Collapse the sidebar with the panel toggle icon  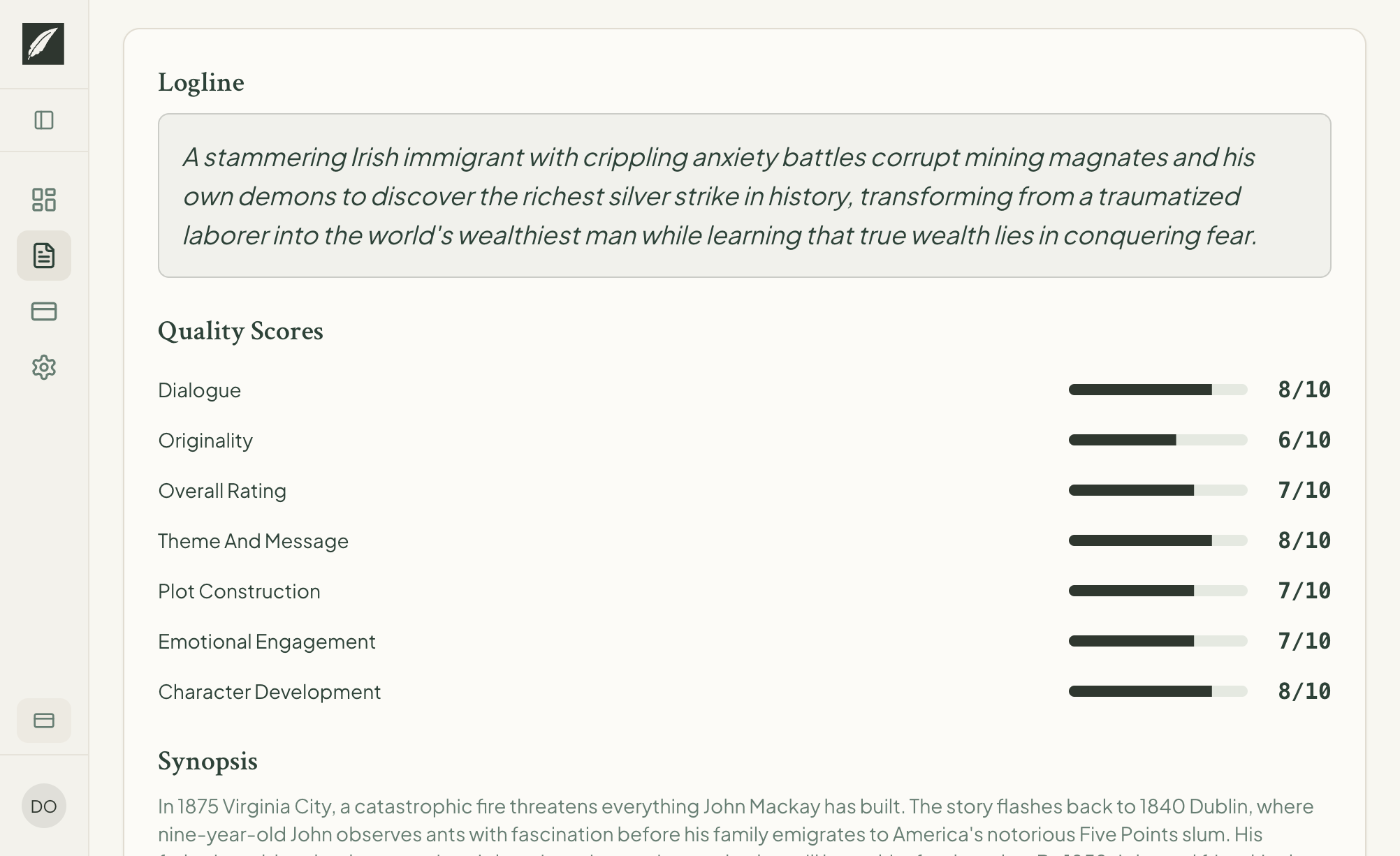pyautogui.click(x=44, y=120)
